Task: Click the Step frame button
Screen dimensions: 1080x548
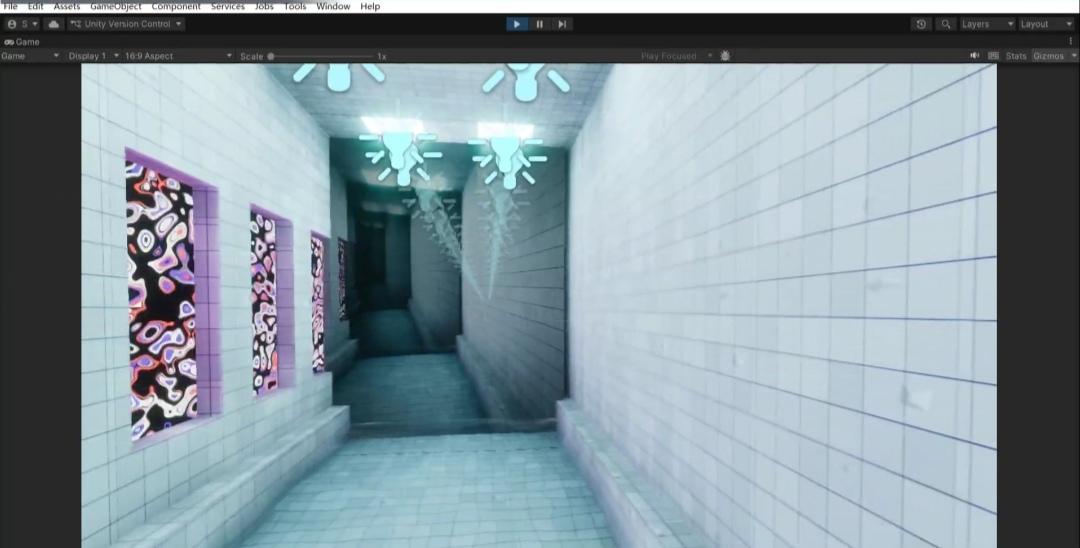Action: click(562, 24)
